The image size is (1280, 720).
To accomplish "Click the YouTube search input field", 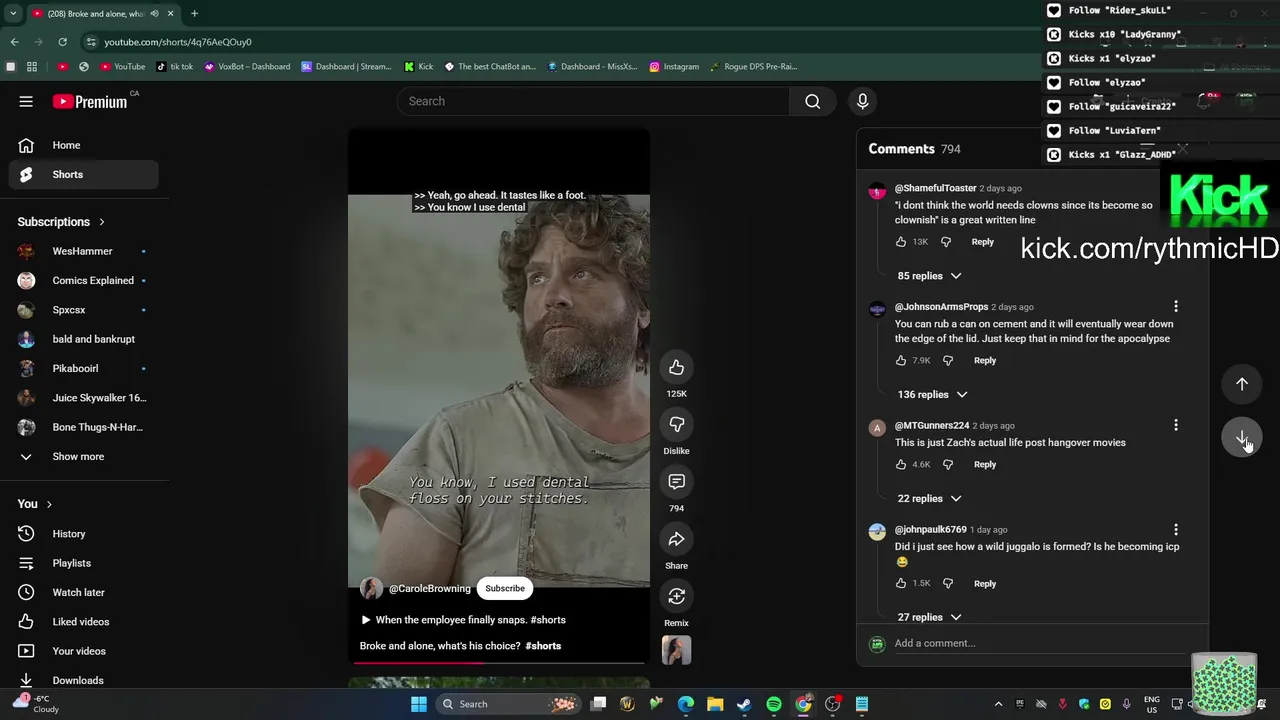I will (594, 101).
